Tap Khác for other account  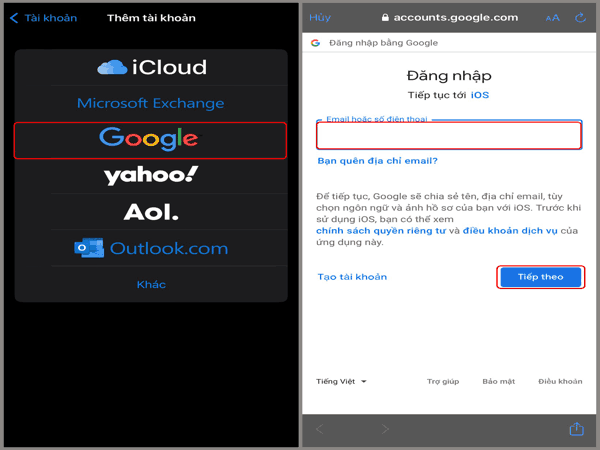(x=151, y=284)
